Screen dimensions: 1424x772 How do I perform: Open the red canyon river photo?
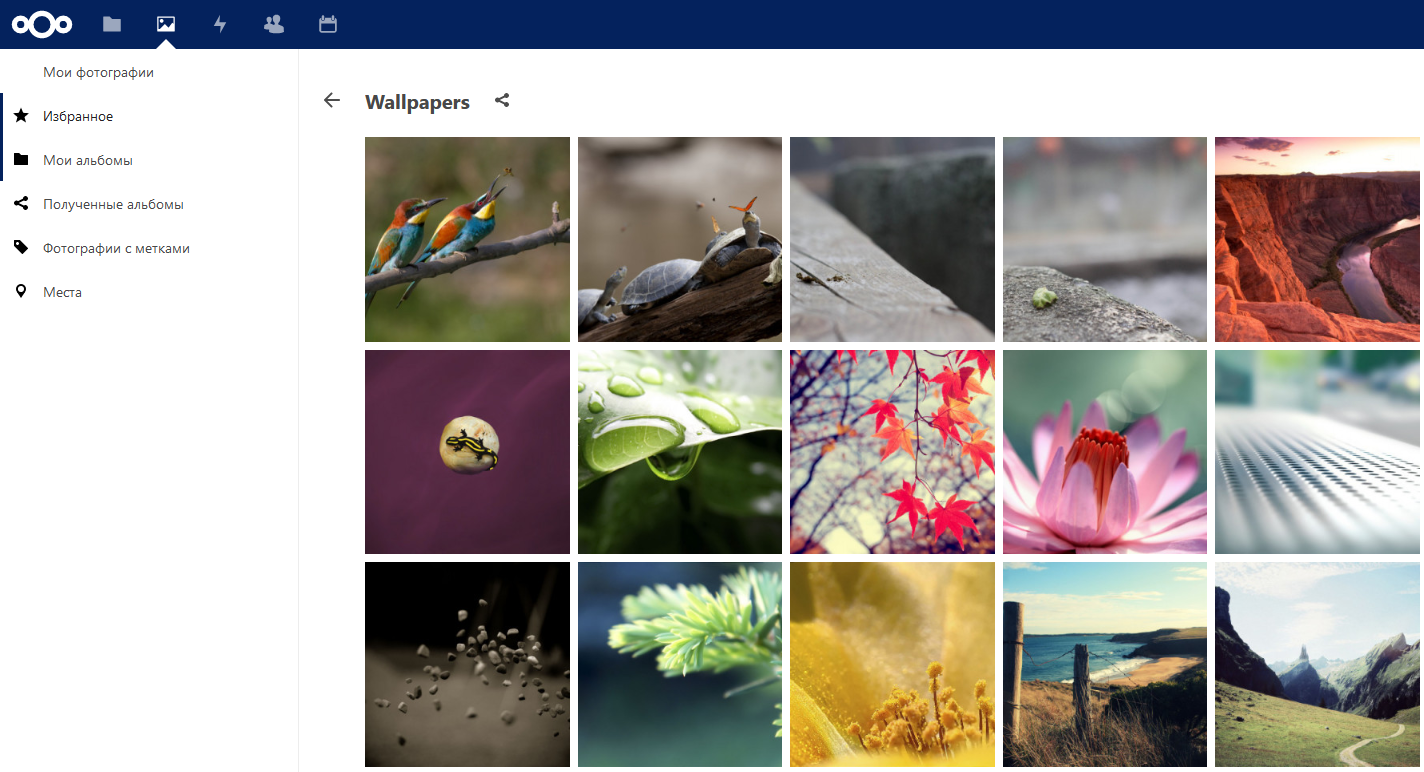click(x=1317, y=239)
